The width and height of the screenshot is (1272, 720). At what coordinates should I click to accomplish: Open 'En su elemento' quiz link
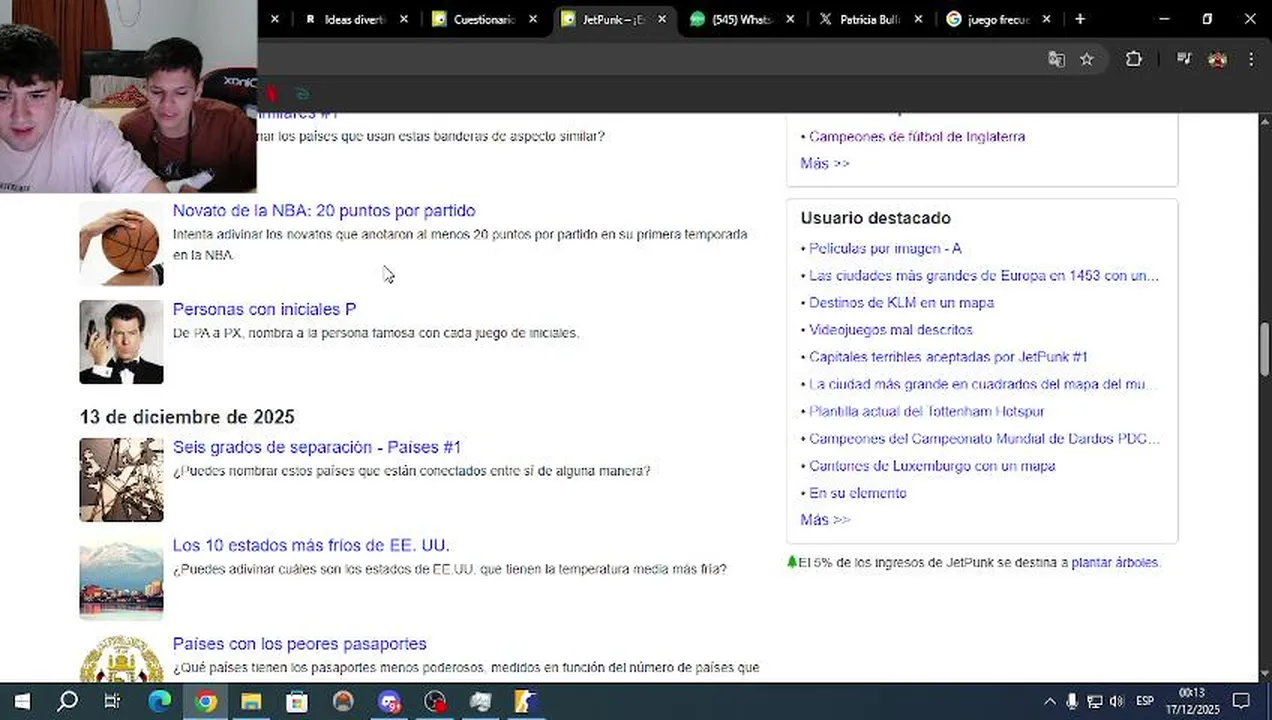pos(858,493)
